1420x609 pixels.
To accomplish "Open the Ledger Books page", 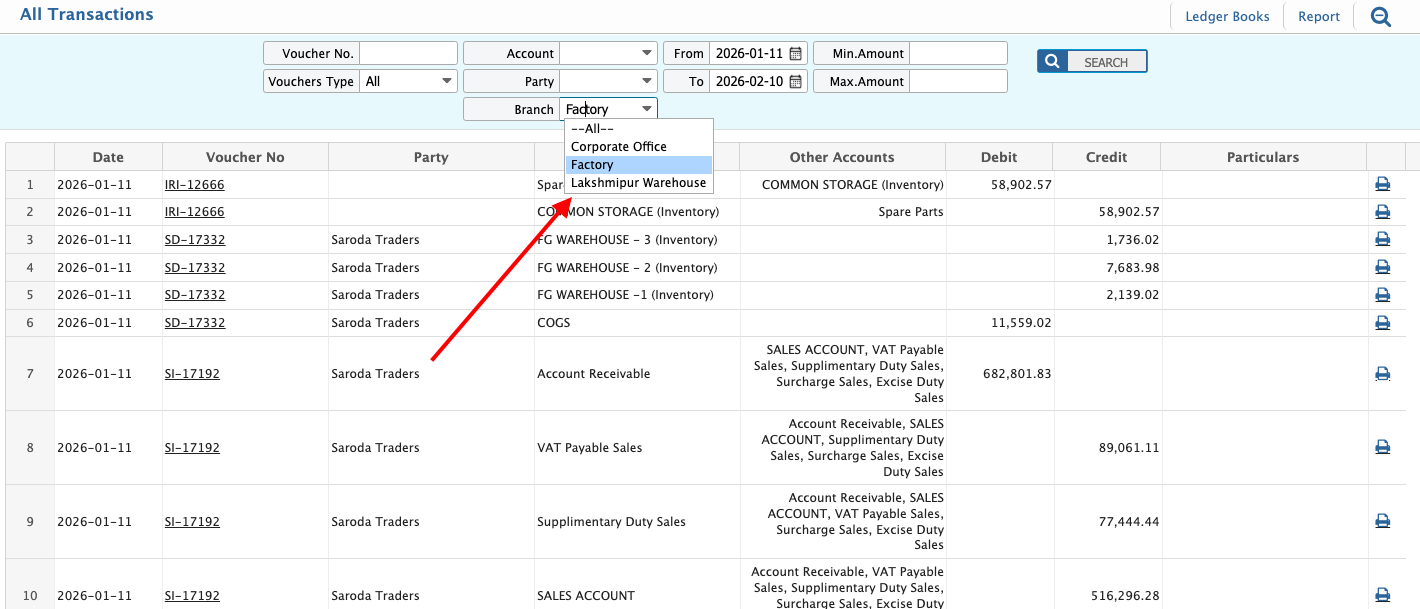I will (x=1227, y=16).
